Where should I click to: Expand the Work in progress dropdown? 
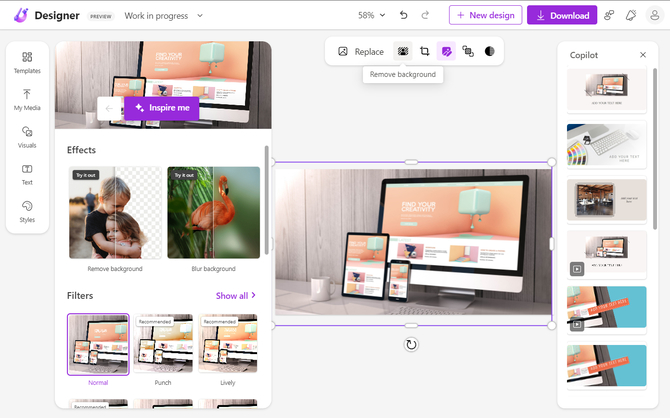coord(164,15)
